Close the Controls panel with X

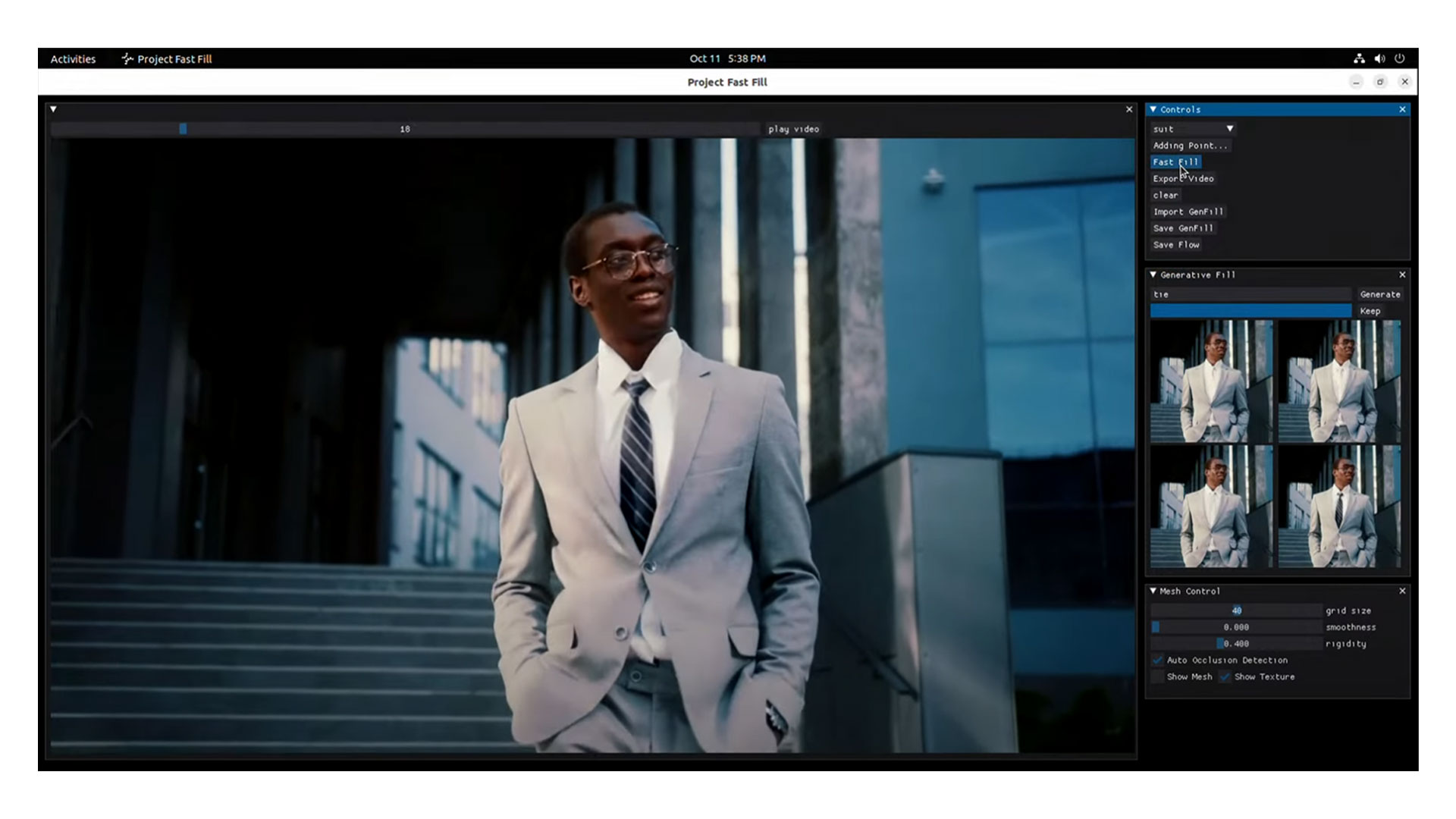pos(1402,109)
